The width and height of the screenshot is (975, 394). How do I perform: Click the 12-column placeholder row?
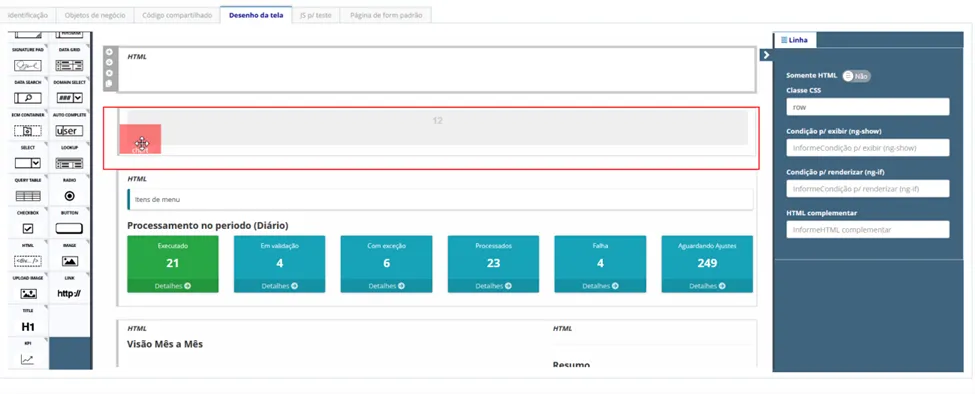(x=437, y=127)
